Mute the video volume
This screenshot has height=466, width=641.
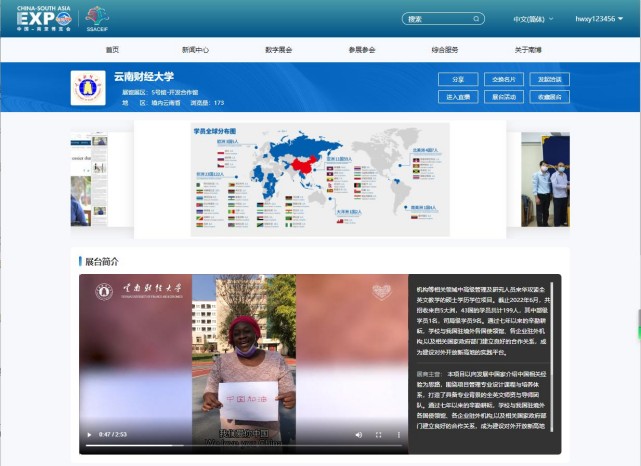click(x=359, y=435)
